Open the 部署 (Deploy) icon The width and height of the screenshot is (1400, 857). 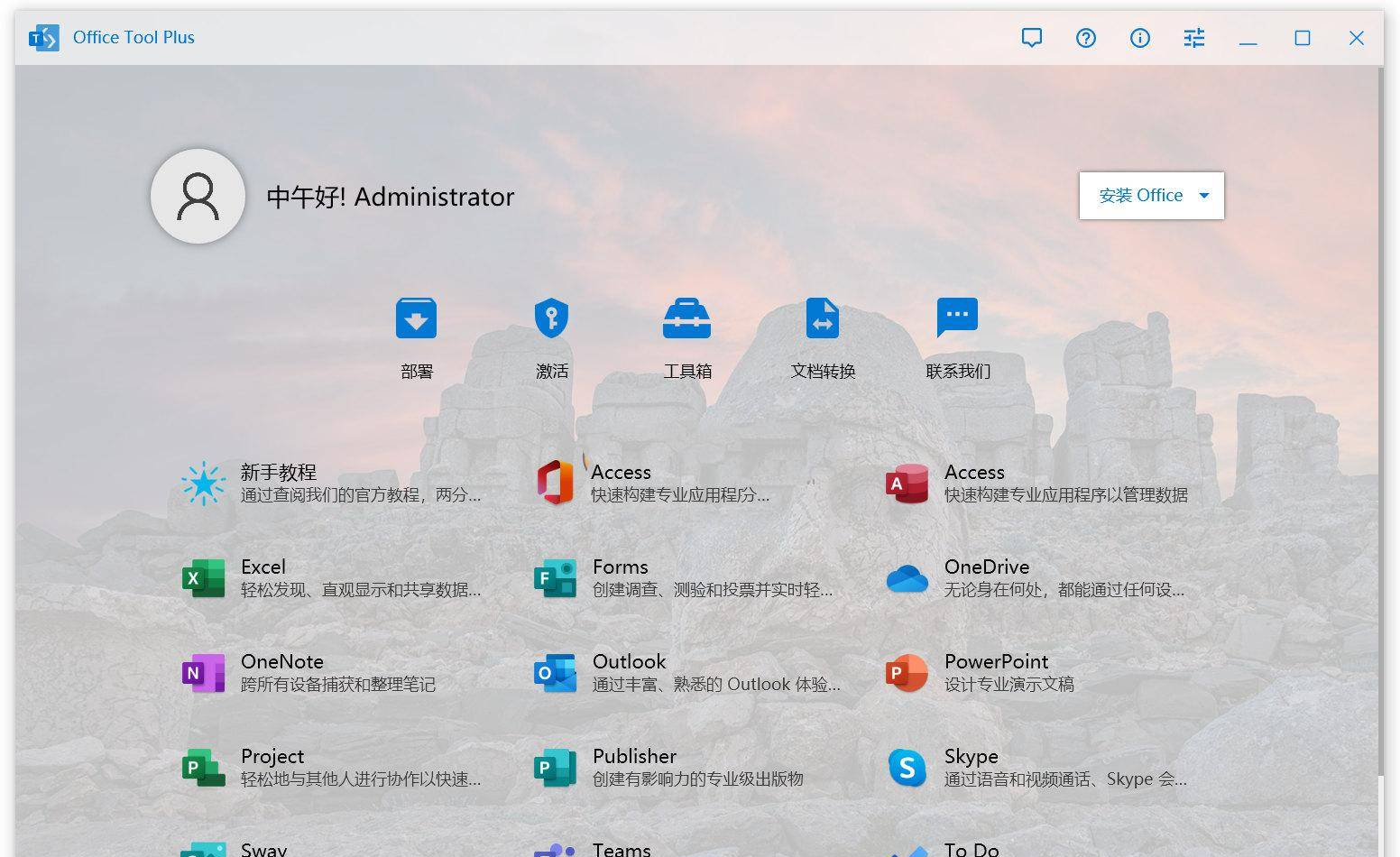coord(416,319)
